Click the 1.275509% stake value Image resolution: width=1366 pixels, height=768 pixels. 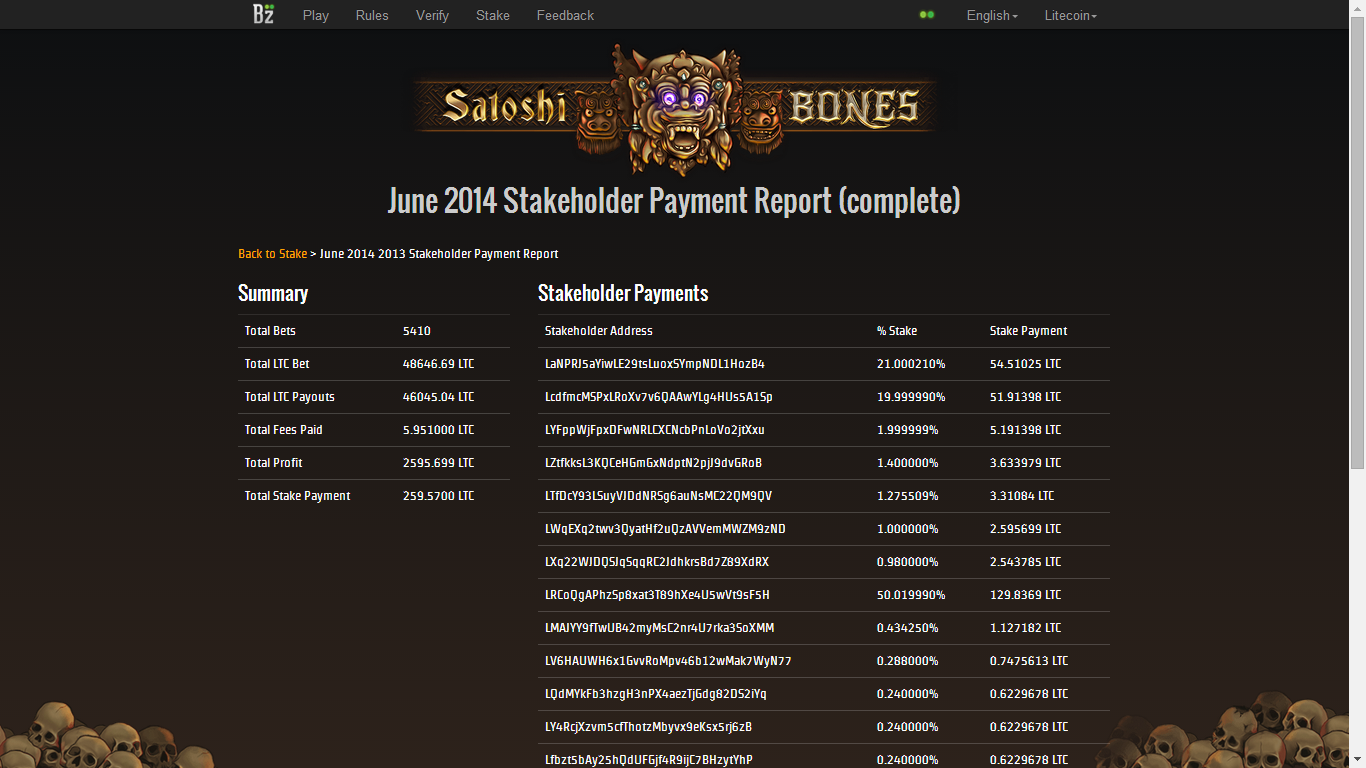(x=908, y=496)
